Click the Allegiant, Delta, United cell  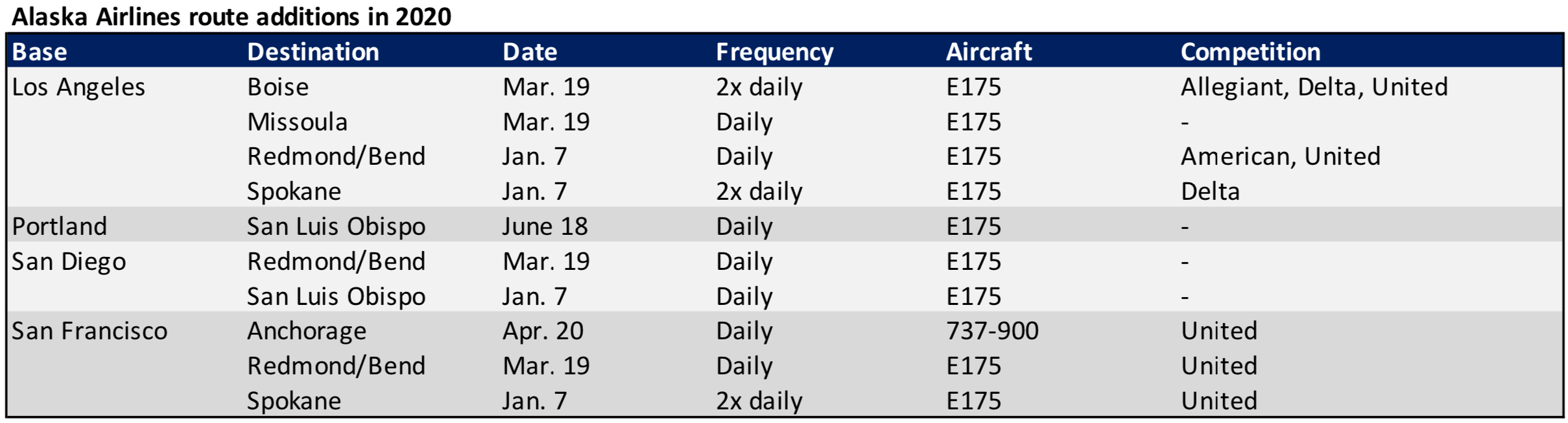point(1314,87)
